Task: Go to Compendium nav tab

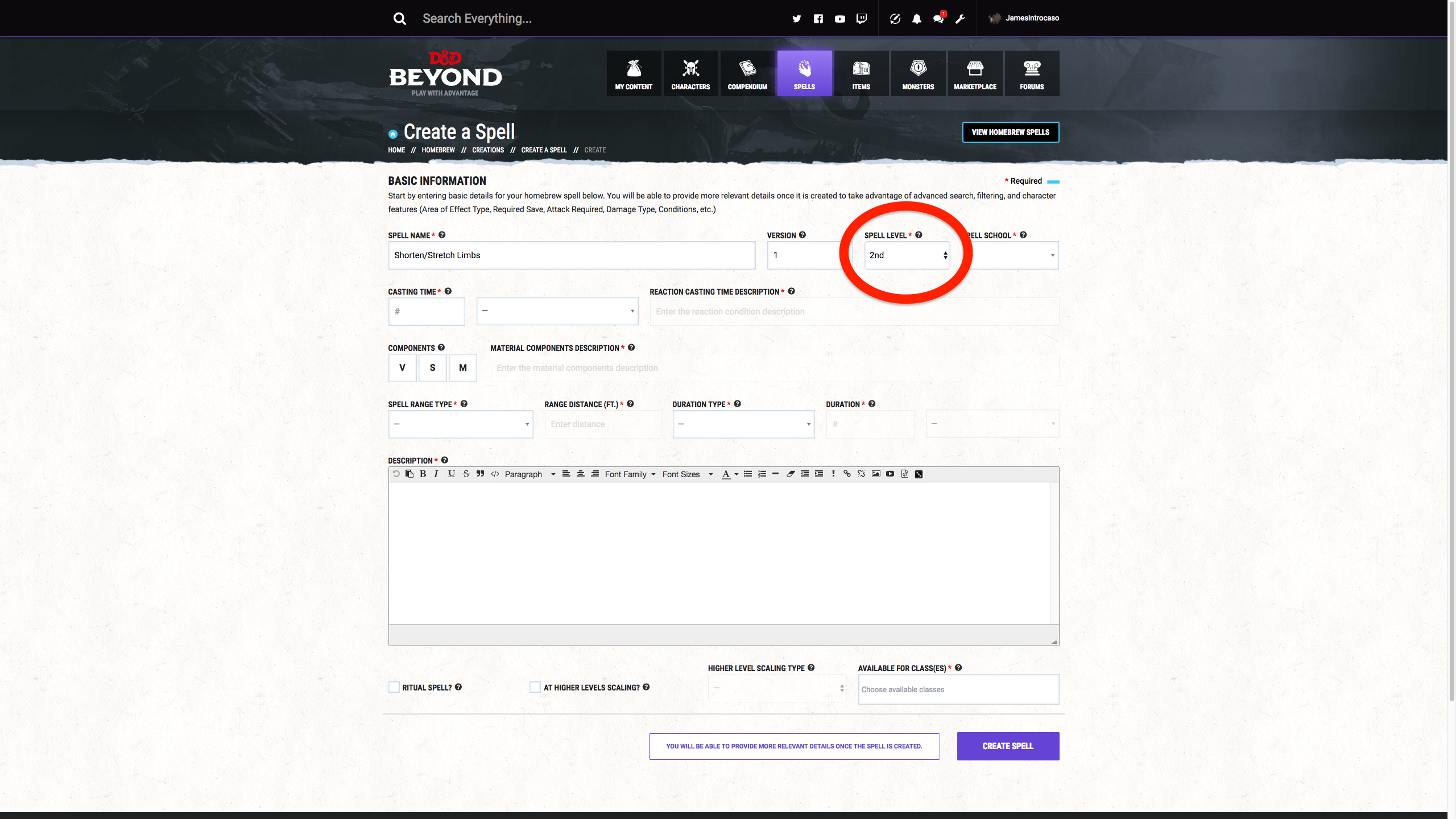Action: [x=747, y=73]
